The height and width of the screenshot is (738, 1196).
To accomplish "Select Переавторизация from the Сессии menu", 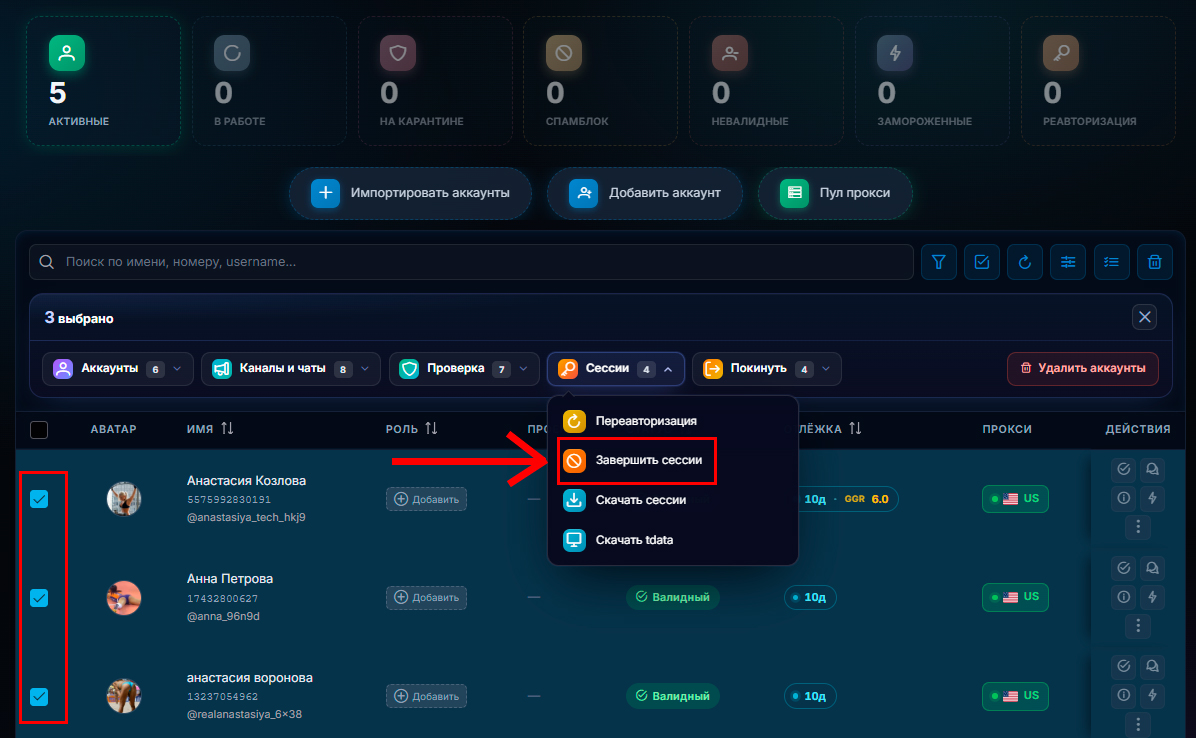I will tap(673, 421).
